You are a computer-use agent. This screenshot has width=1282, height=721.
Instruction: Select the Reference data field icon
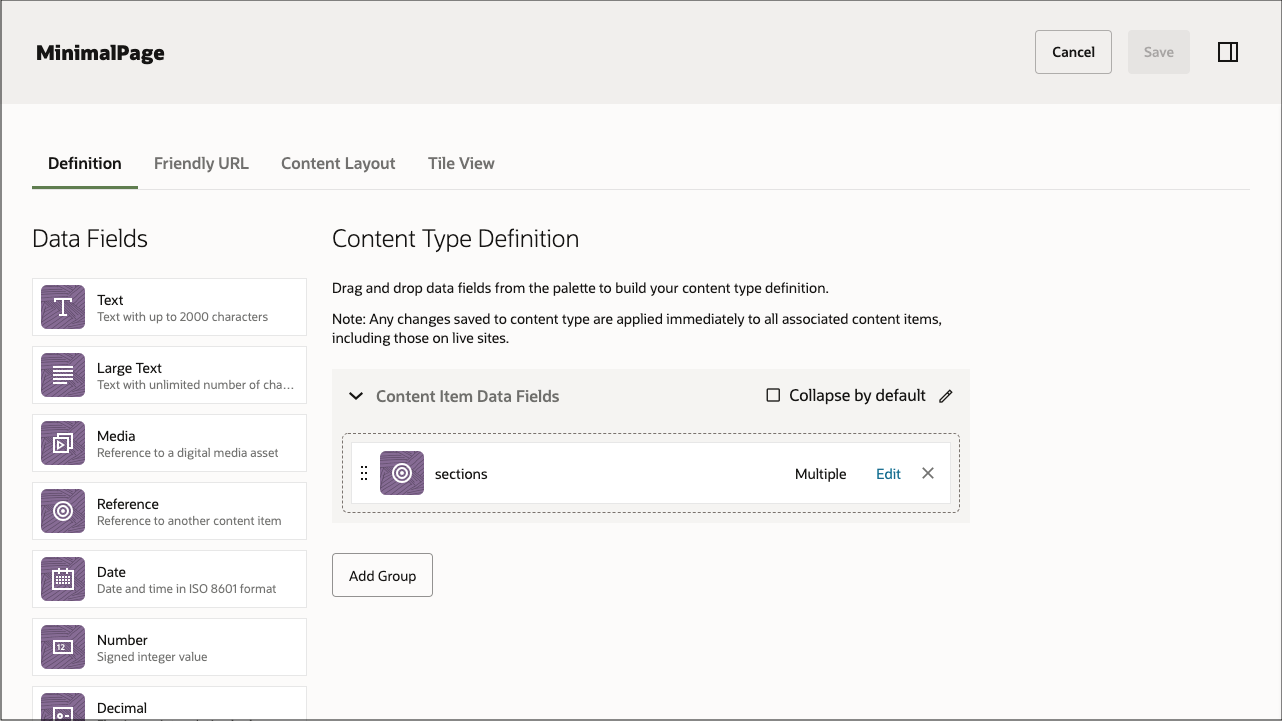[x=62, y=511]
